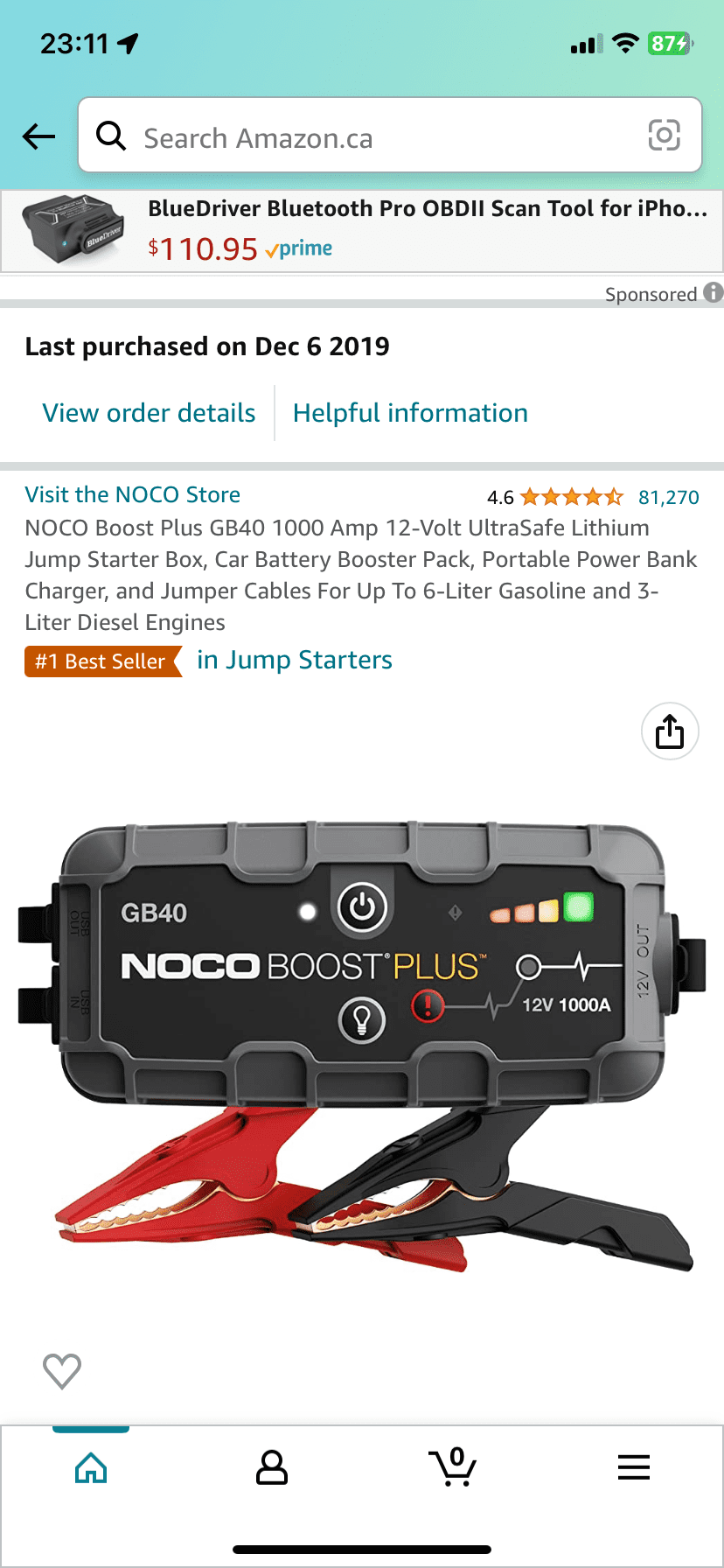
Task: Open View order details link
Action: (x=150, y=413)
